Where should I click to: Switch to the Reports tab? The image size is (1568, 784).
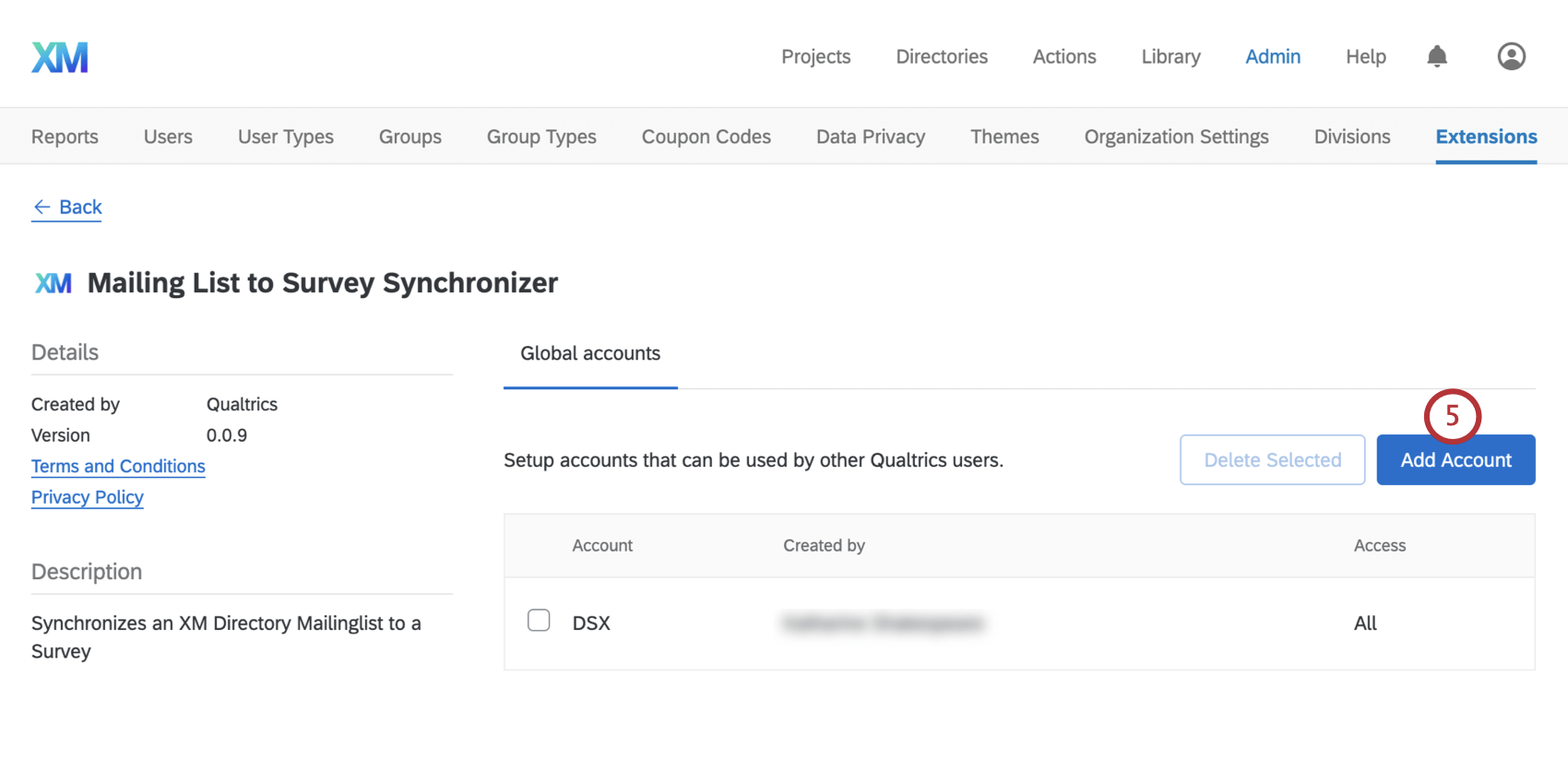[65, 137]
